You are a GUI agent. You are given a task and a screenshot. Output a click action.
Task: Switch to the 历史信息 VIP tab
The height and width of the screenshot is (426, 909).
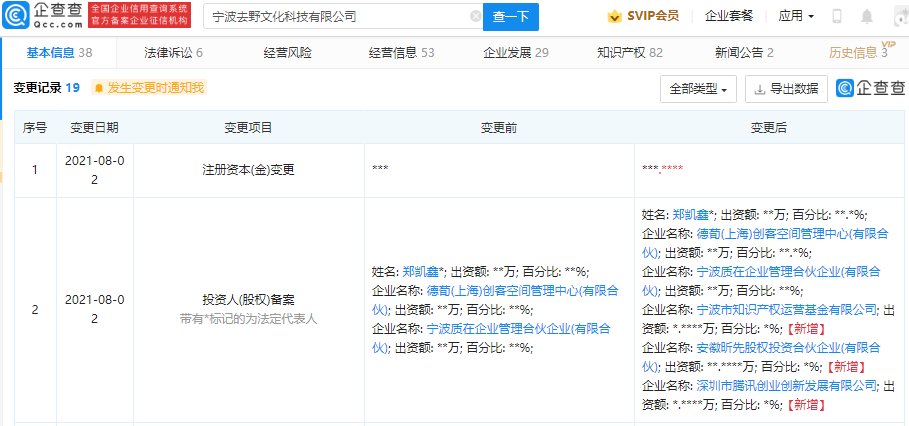click(863, 52)
